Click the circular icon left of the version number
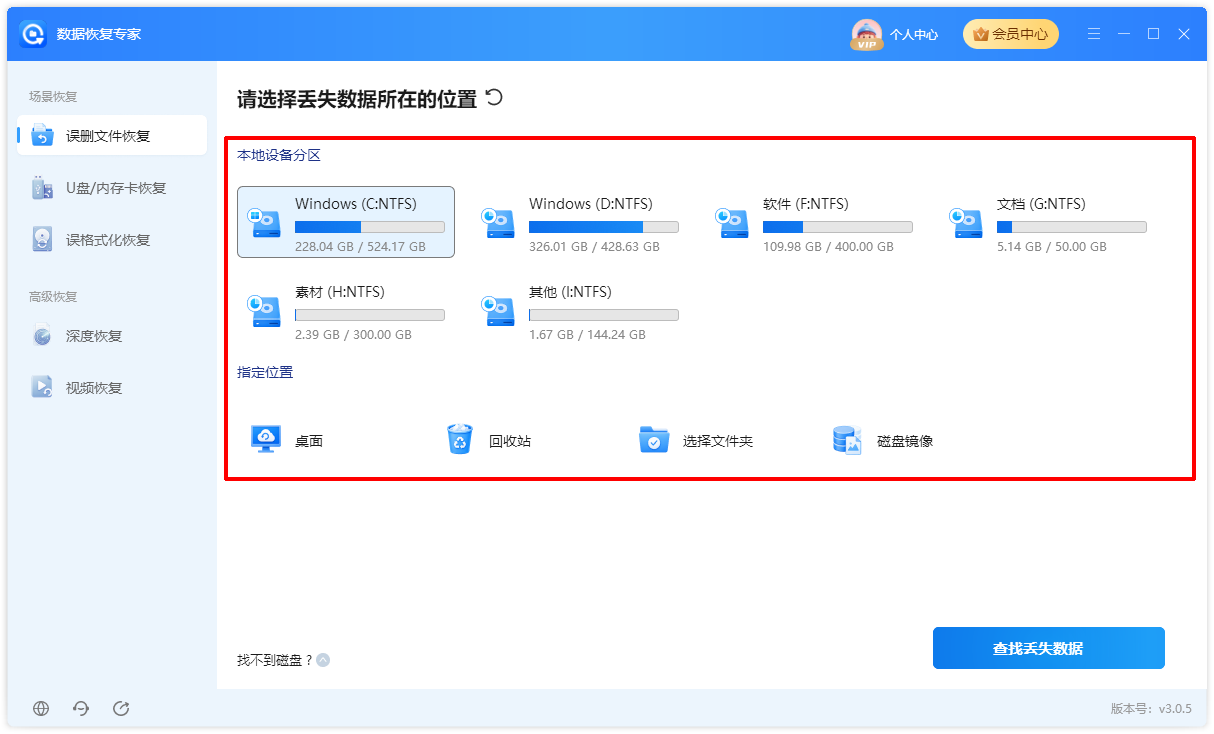The height and width of the screenshot is (734, 1214). [121, 708]
